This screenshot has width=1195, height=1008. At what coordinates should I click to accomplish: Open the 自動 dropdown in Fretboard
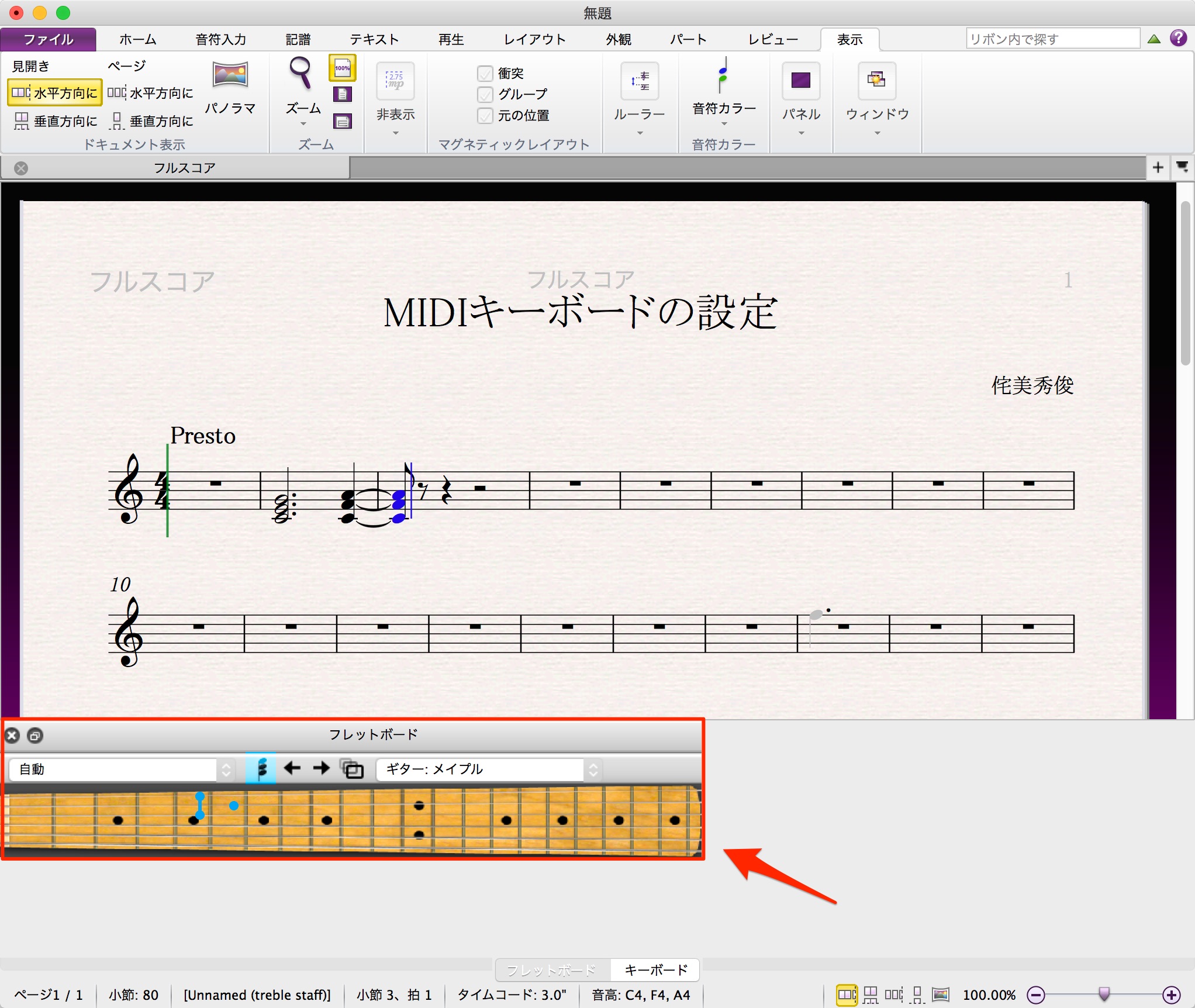coord(122,769)
